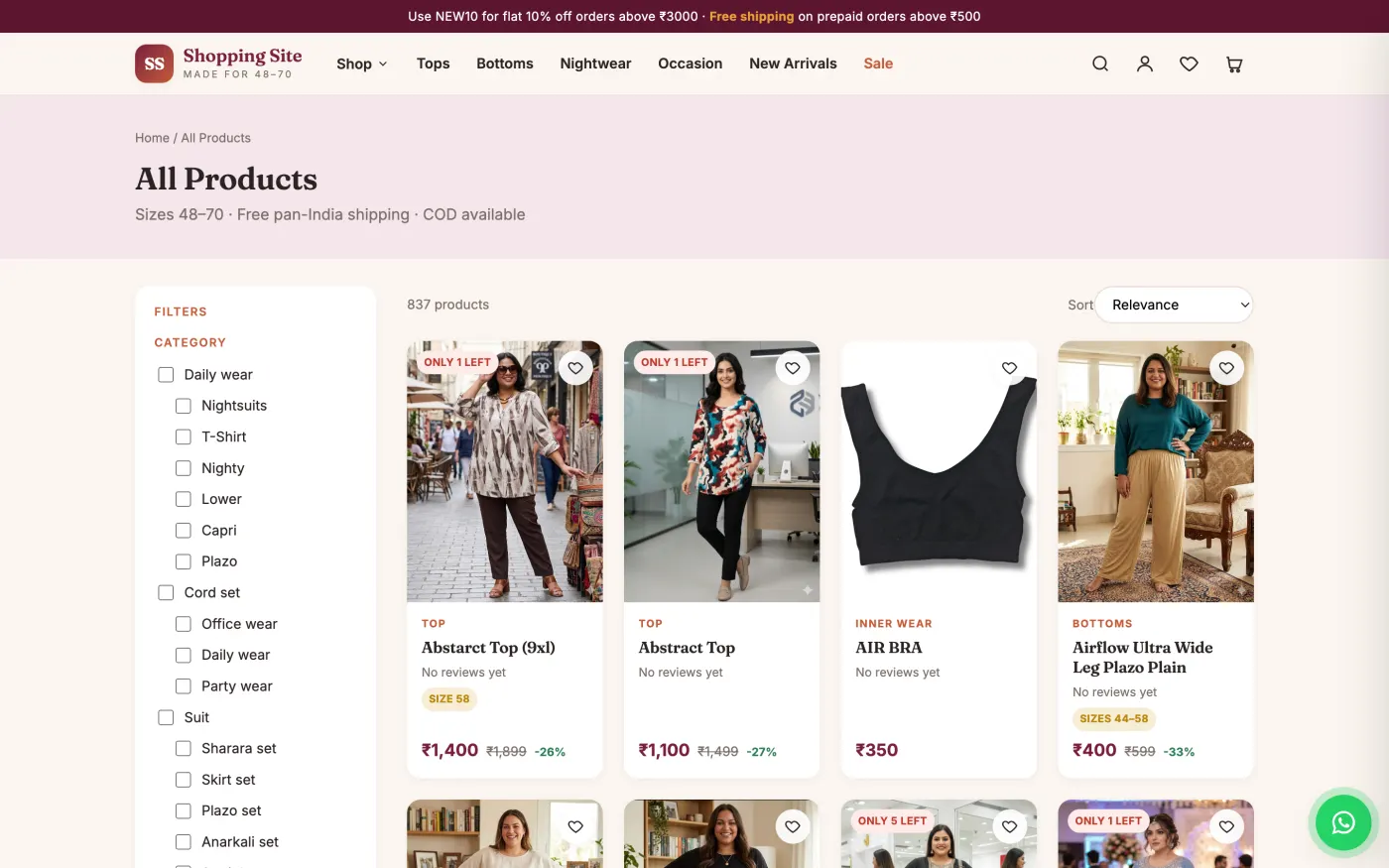The width and height of the screenshot is (1389, 868).
Task: Click the ₹350 price
Action: pos(877,751)
